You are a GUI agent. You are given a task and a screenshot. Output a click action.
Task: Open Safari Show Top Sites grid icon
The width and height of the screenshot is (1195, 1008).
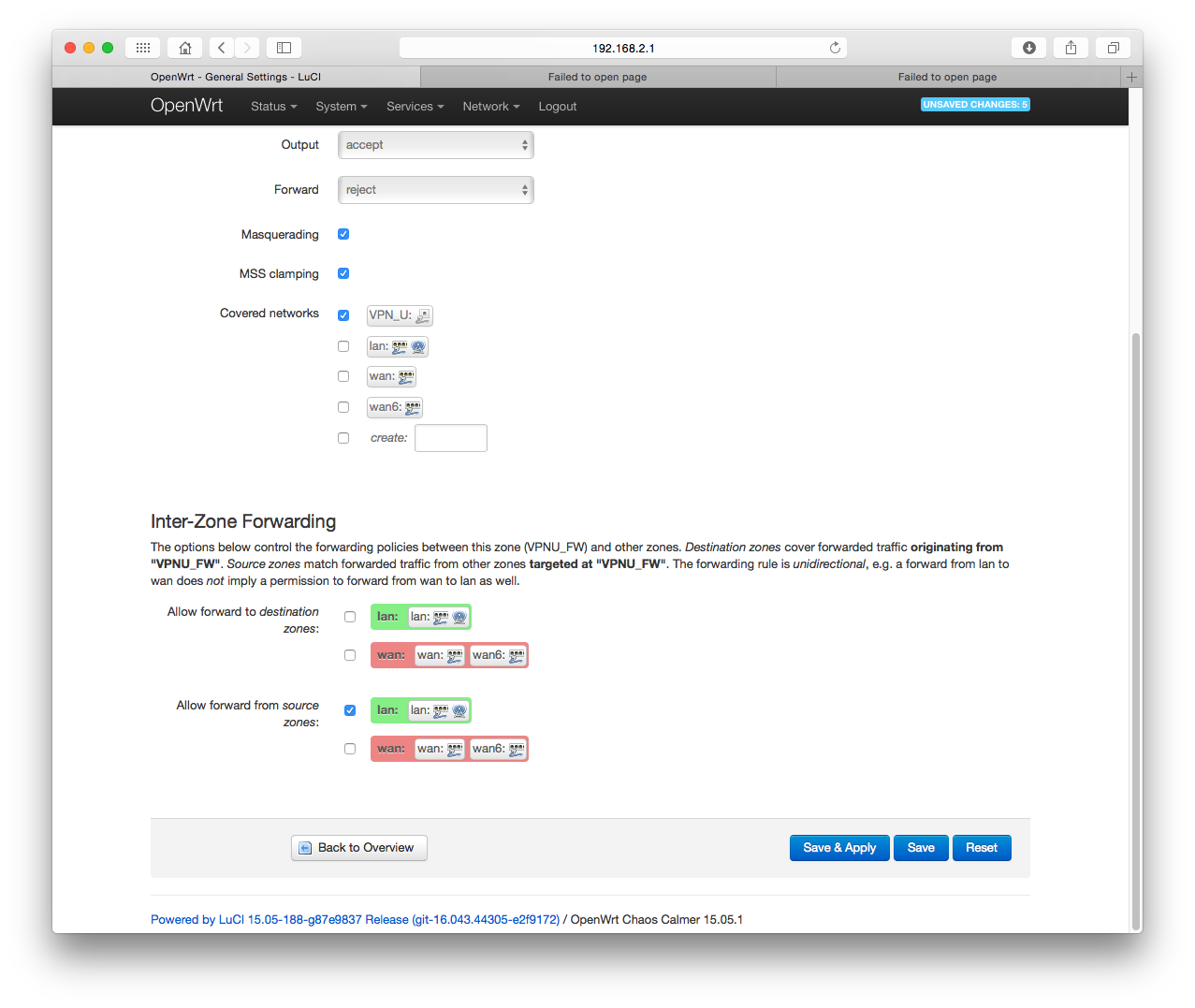143,48
